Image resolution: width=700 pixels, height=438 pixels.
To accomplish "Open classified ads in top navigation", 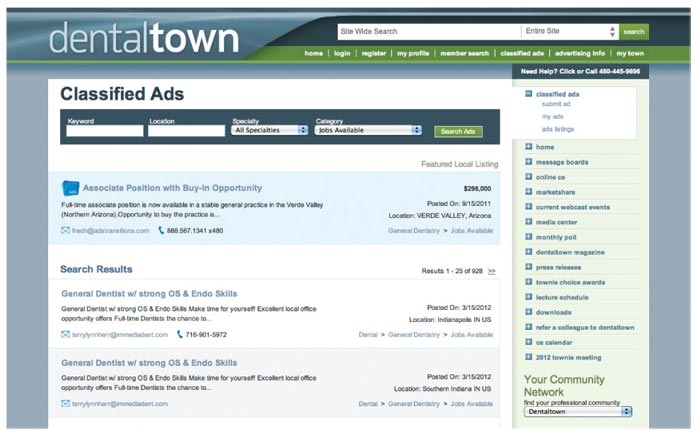I will click(522, 53).
